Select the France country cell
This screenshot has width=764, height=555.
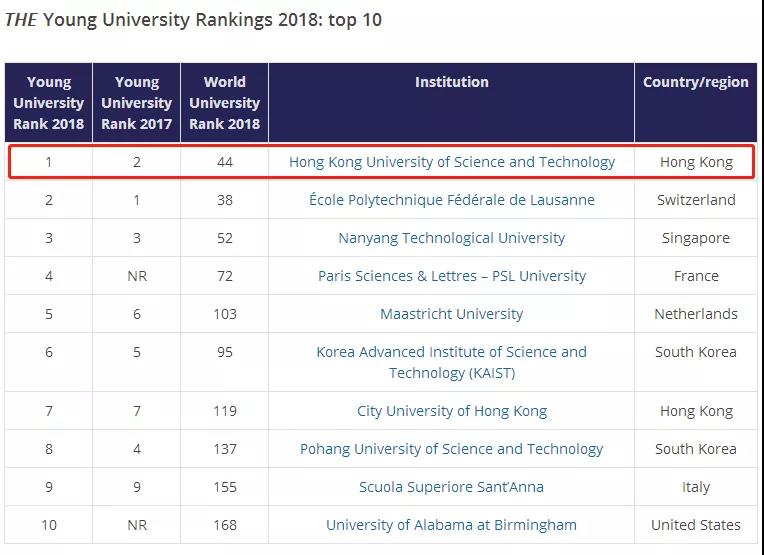coord(696,276)
